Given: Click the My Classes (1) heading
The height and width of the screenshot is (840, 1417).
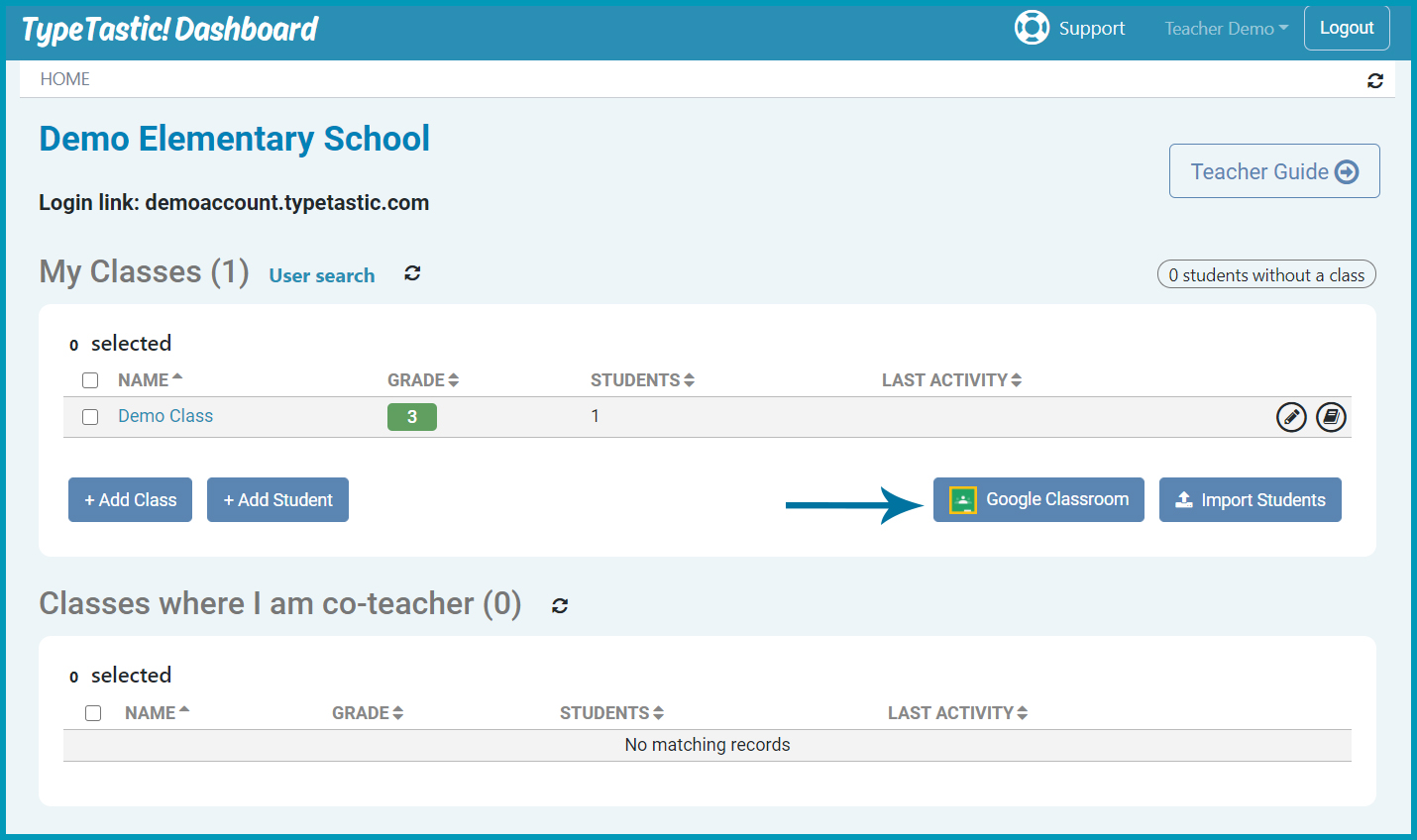Looking at the screenshot, I should 144,271.
